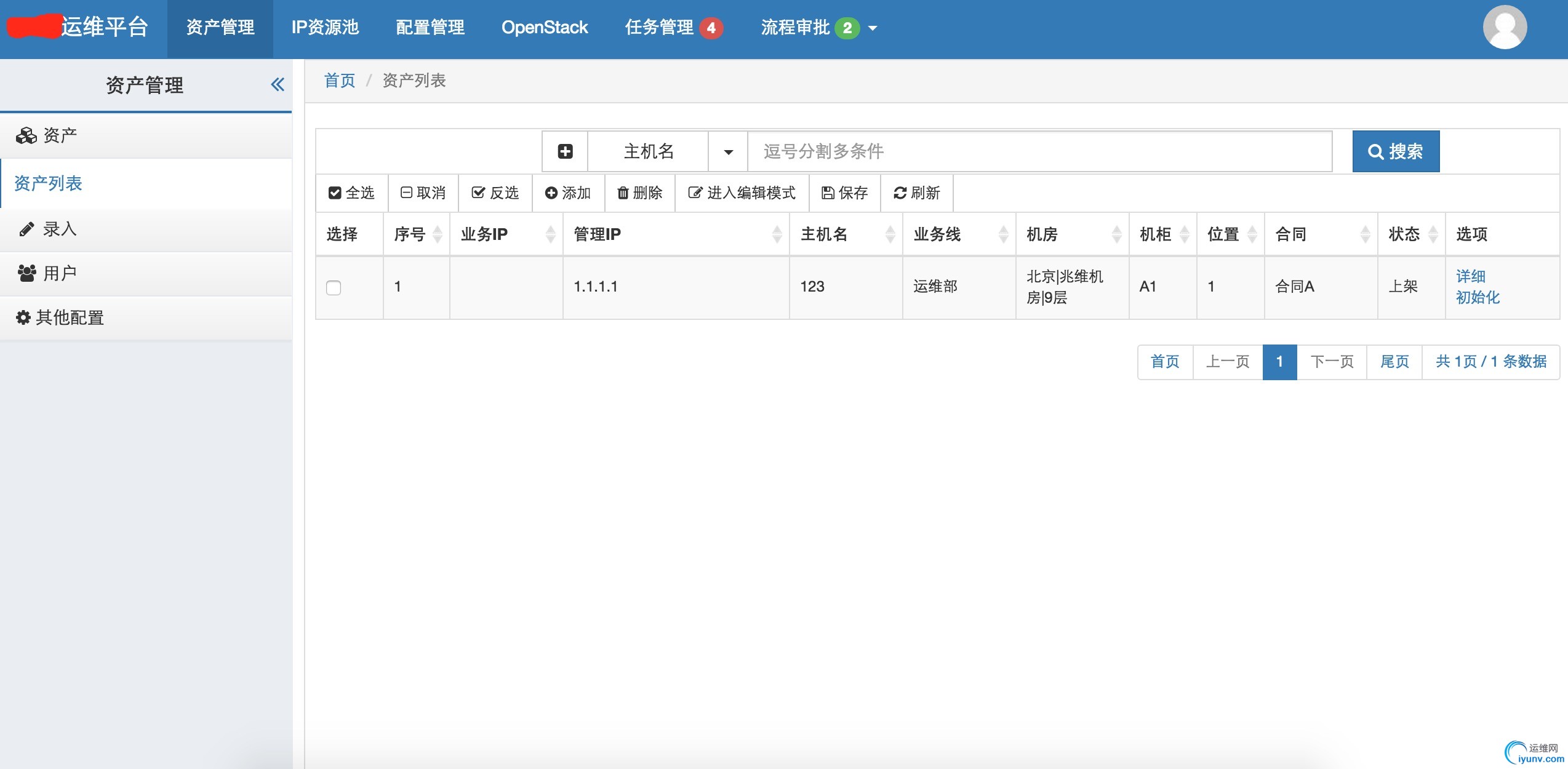The width and height of the screenshot is (1568, 769).
Task: Open 任务管理 top navigation tab
Action: pyautogui.click(x=674, y=28)
